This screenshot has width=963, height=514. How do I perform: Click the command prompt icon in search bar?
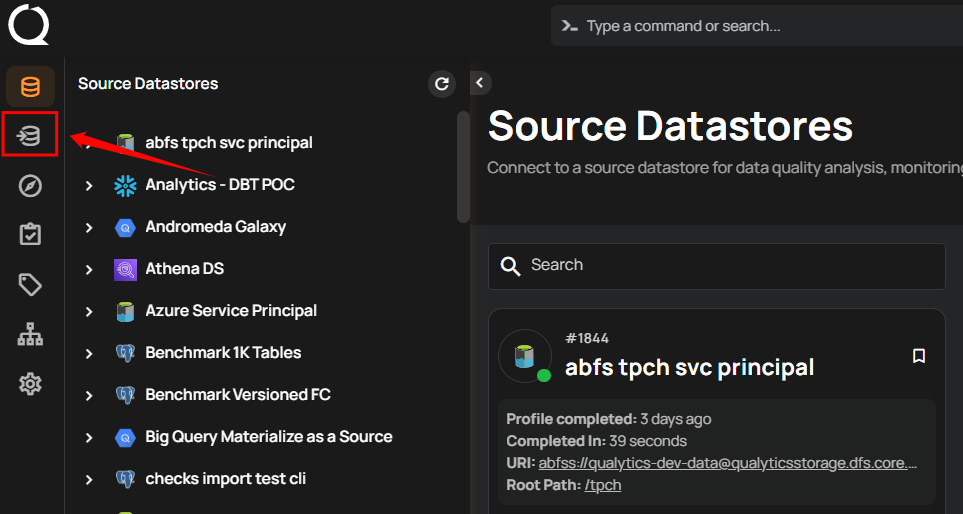(x=571, y=26)
